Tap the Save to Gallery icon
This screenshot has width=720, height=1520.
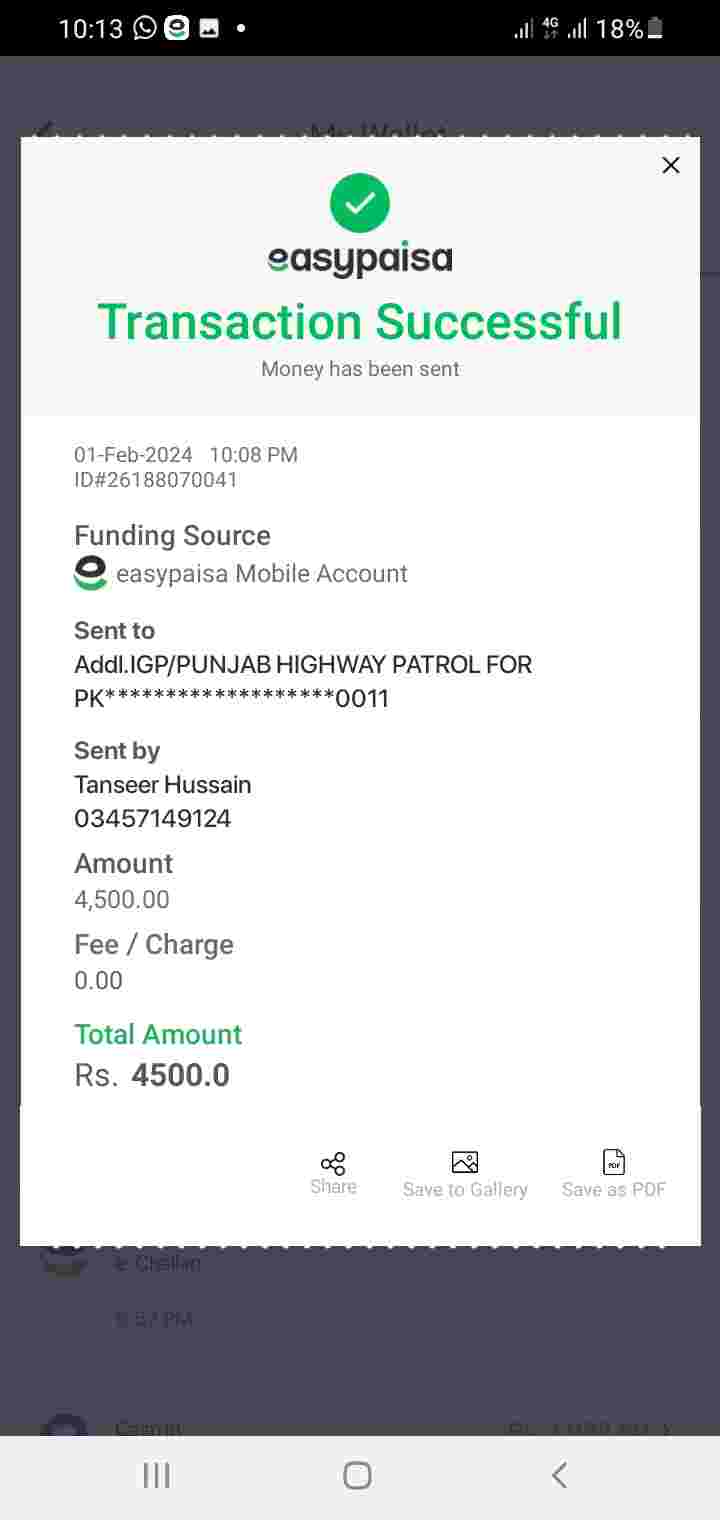[465, 1162]
